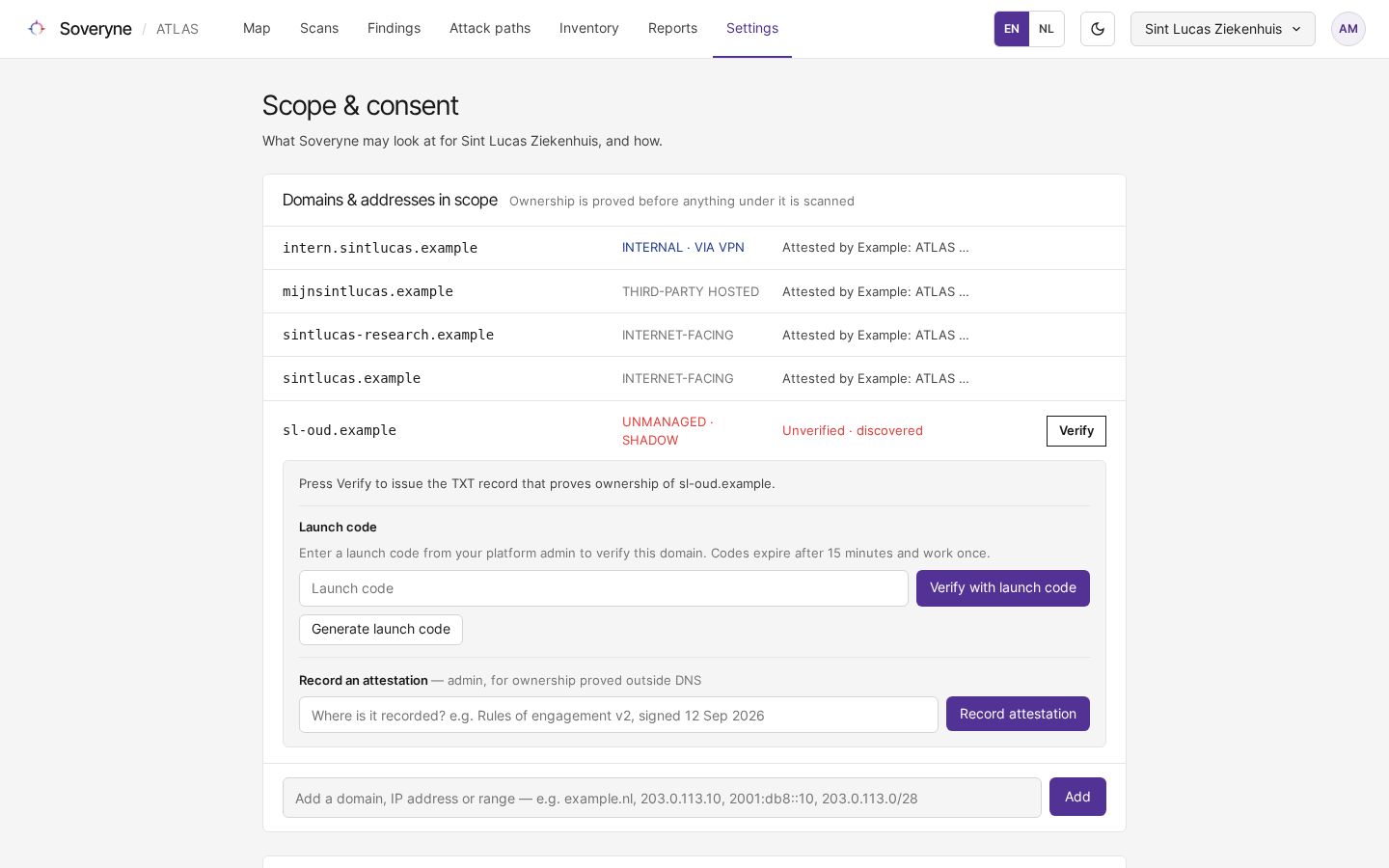Toggle dark mode moon icon
The image size is (1389, 868).
(x=1098, y=29)
